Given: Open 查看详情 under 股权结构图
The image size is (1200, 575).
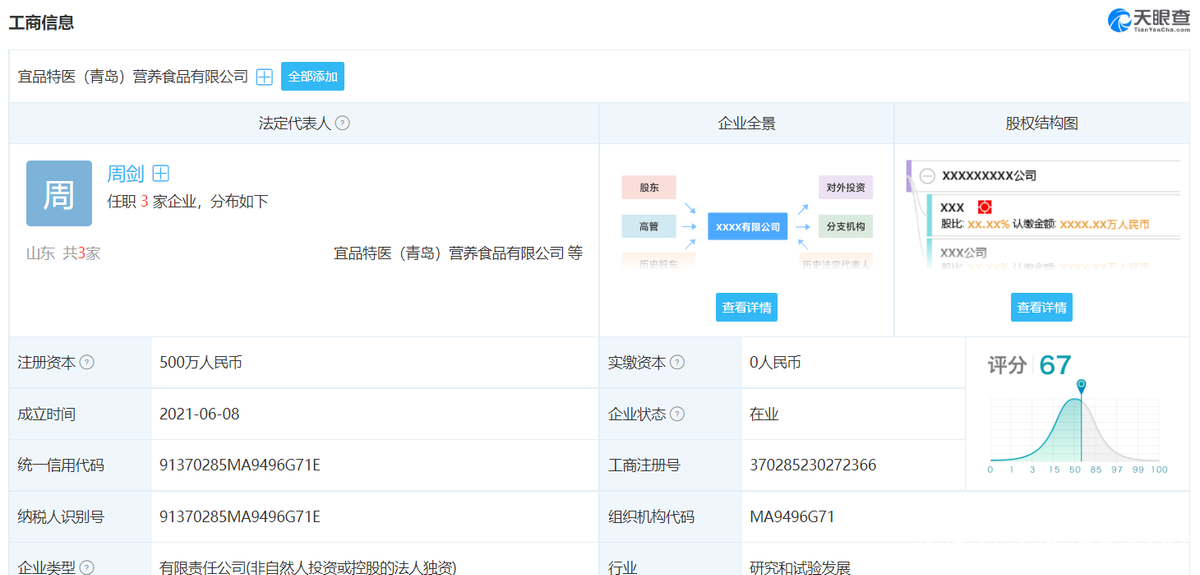Looking at the screenshot, I should (1042, 307).
